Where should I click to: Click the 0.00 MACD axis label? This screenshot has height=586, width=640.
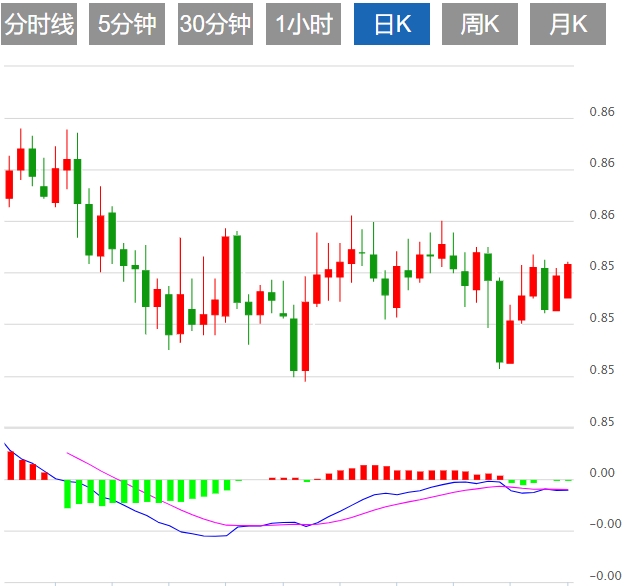[x=602, y=473]
